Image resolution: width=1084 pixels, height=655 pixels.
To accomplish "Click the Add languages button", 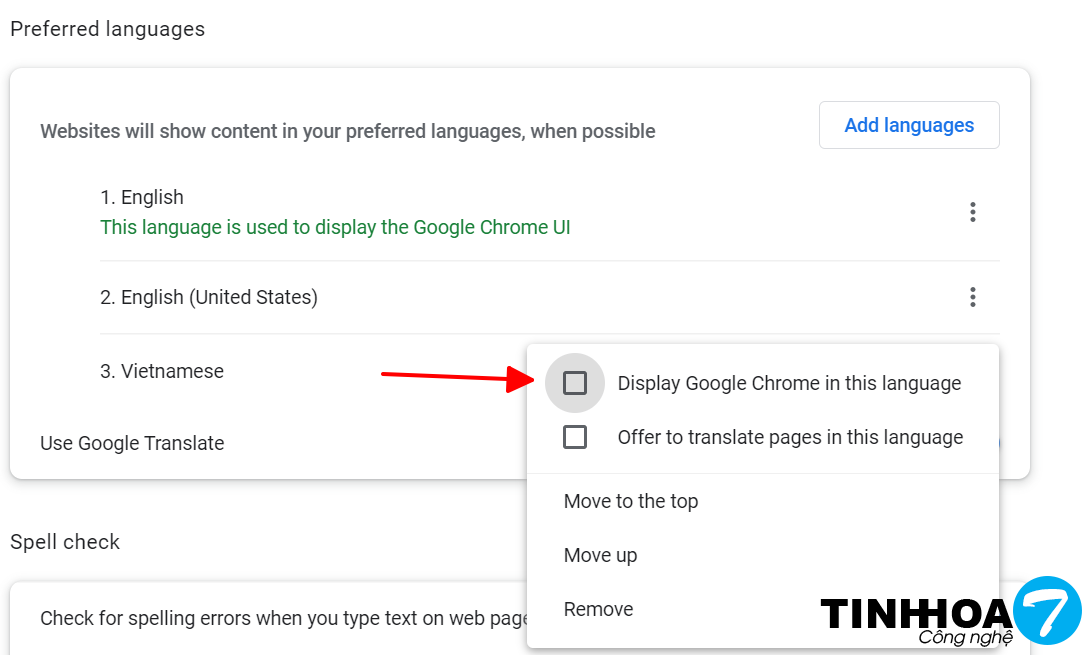I will pyautogui.click(x=909, y=125).
